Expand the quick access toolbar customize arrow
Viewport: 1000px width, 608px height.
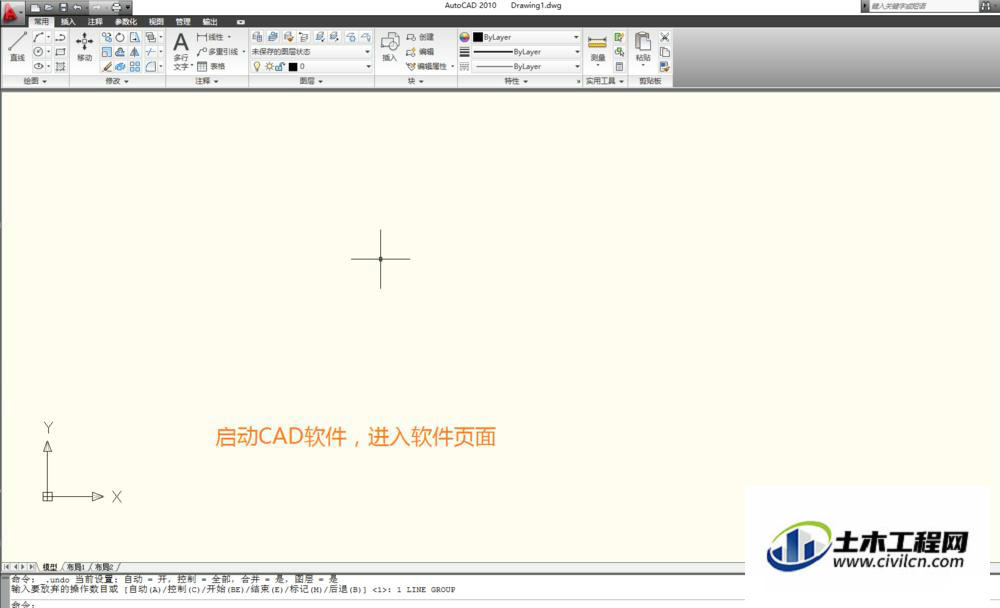128,8
